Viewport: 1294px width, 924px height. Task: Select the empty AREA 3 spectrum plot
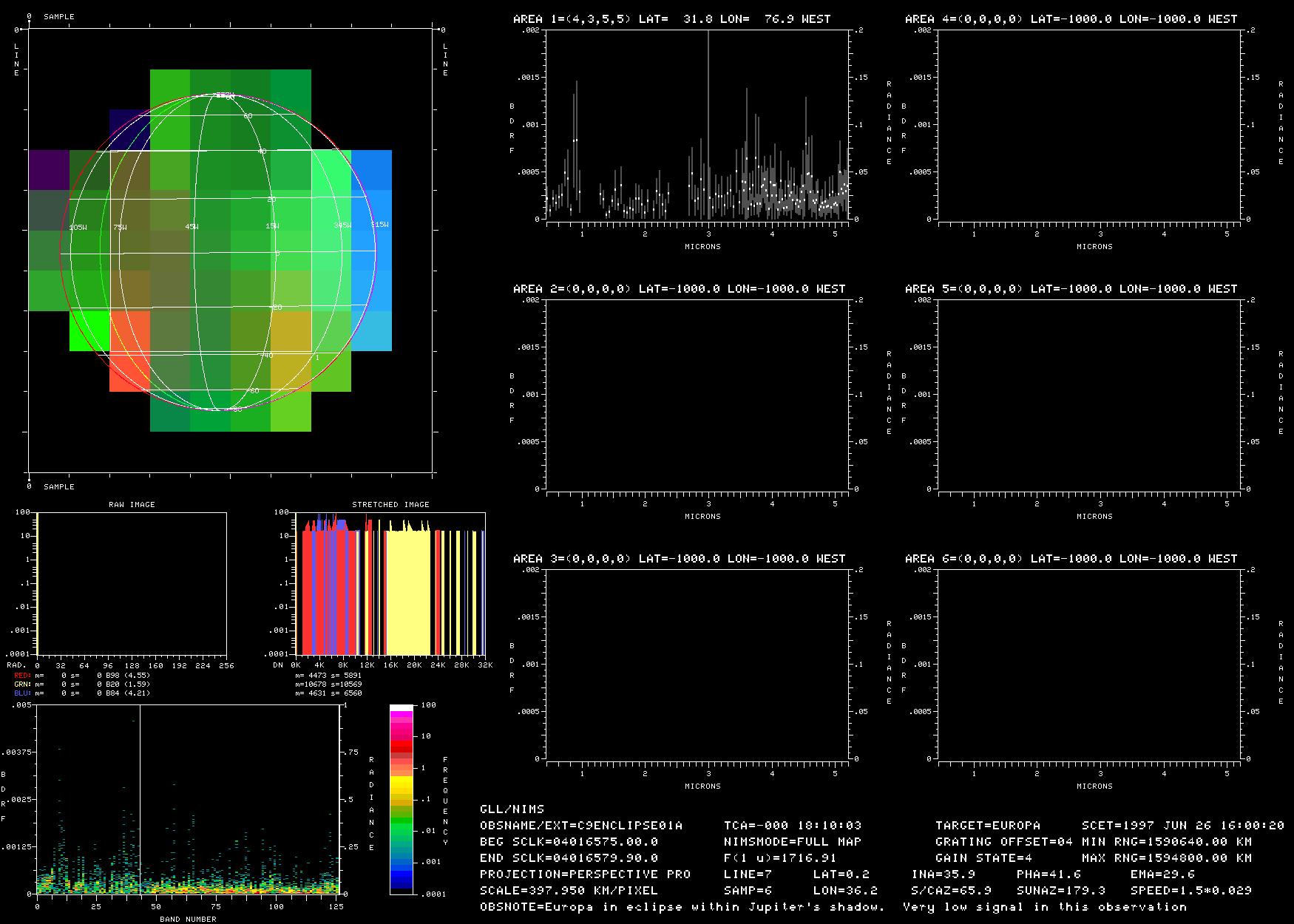click(x=697, y=665)
